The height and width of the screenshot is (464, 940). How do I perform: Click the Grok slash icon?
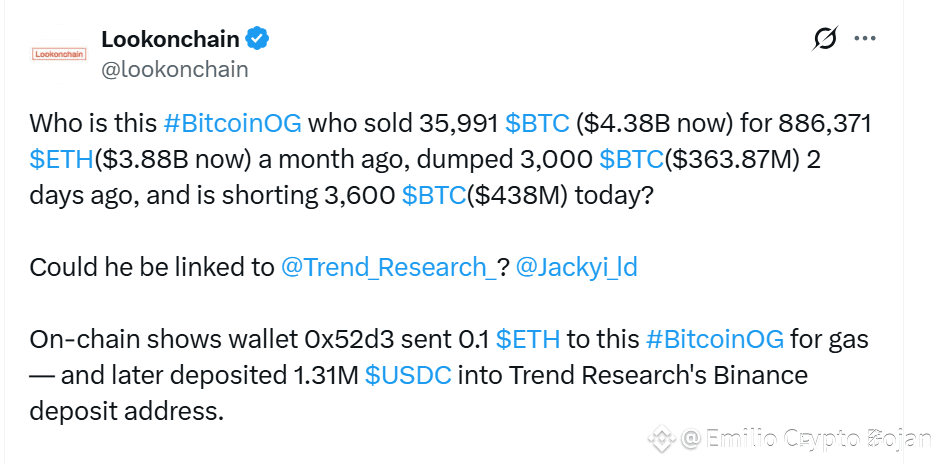tap(825, 40)
